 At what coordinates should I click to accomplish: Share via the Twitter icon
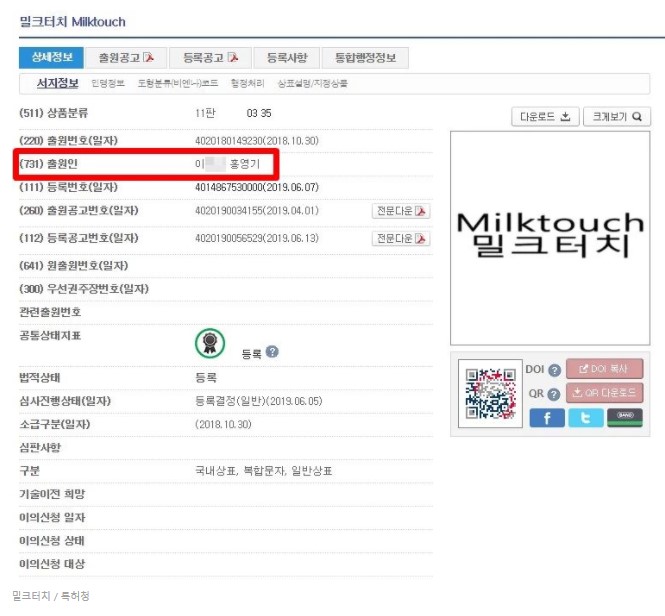click(586, 418)
